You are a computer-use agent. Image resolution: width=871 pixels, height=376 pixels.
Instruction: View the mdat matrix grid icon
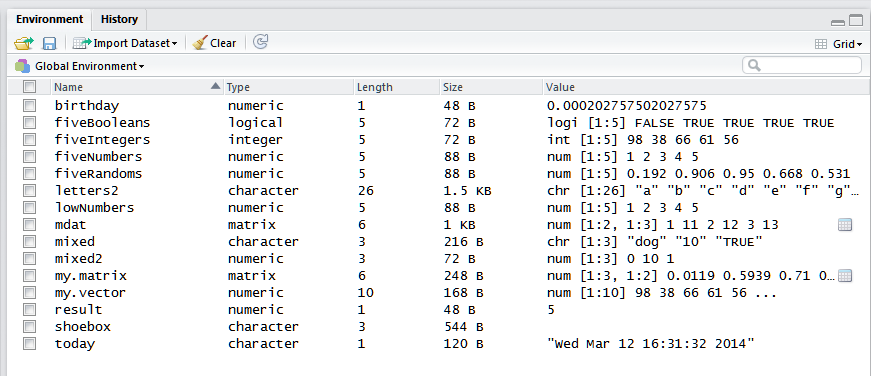[x=845, y=224]
